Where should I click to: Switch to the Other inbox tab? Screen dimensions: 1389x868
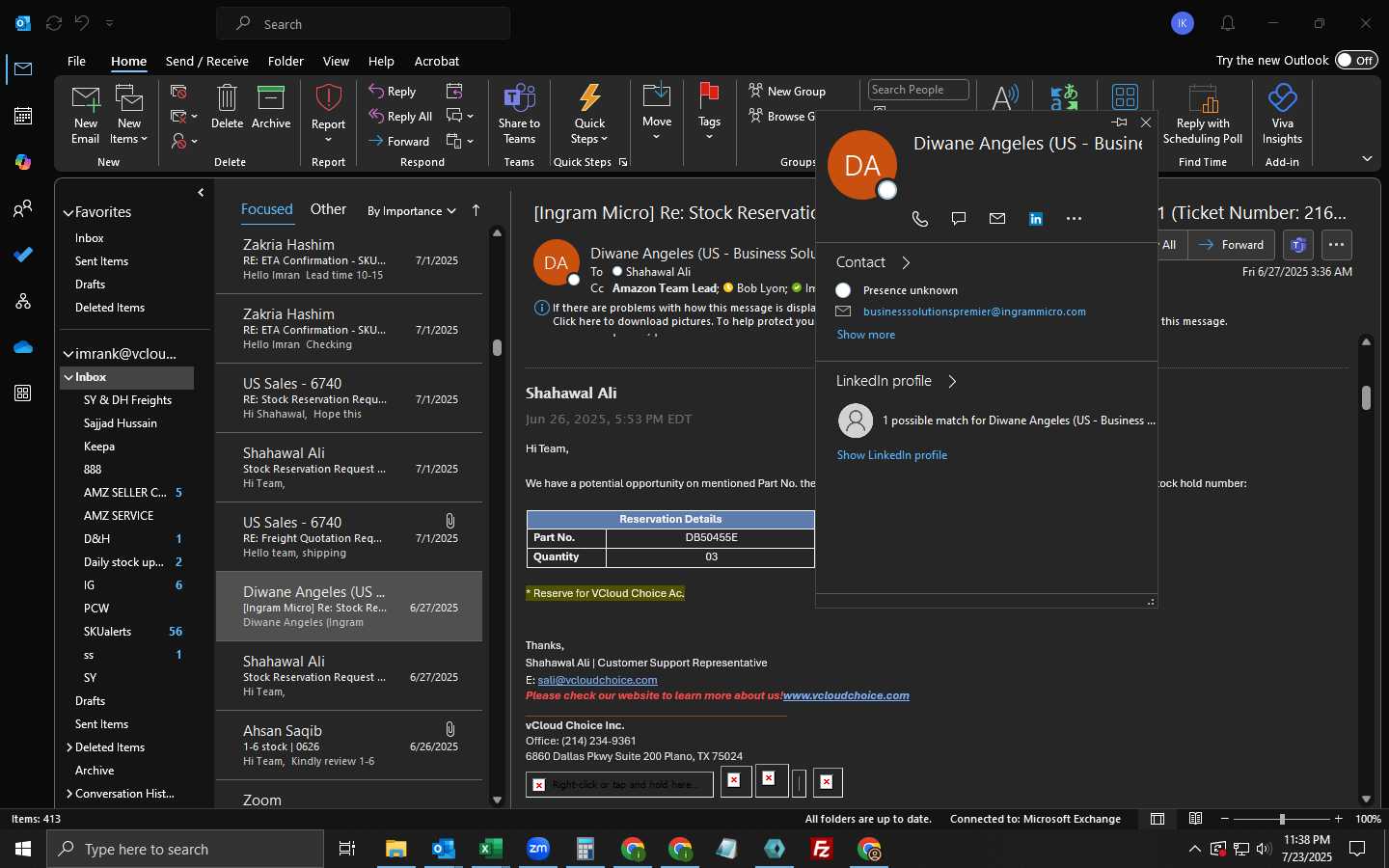(328, 209)
